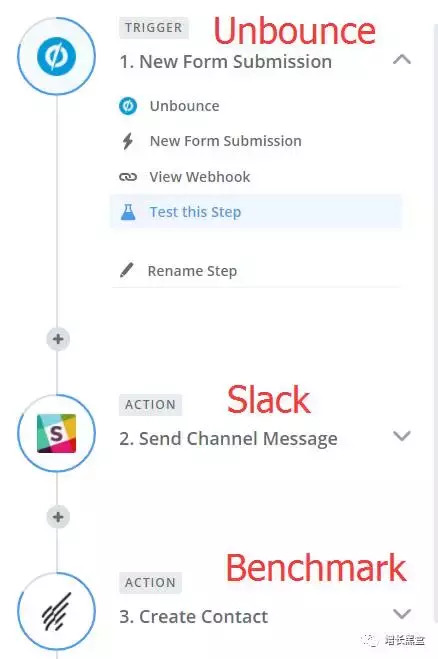The width and height of the screenshot is (438, 659).
Task: Open the Unbounce app selection item
Action: [x=256, y=106]
